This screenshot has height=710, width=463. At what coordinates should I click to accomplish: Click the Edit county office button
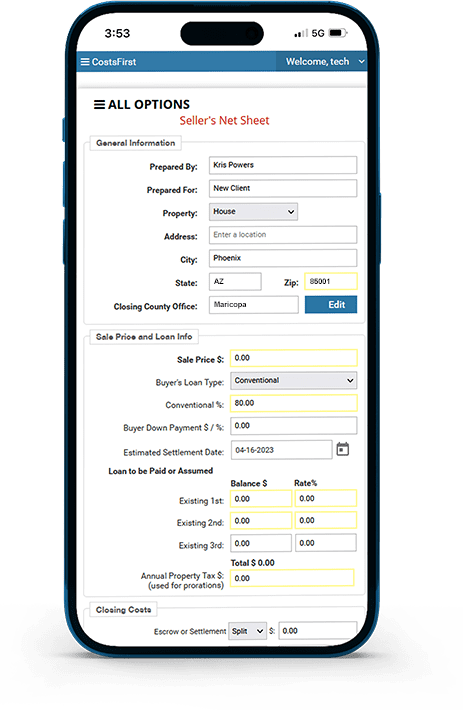pyautogui.click(x=331, y=305)
